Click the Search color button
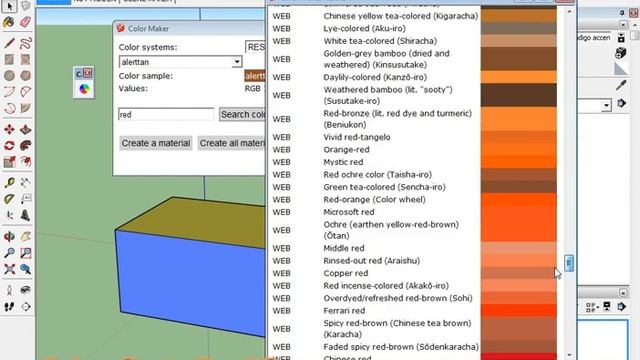This screenshot has width=640, height=360. [242, 114]
